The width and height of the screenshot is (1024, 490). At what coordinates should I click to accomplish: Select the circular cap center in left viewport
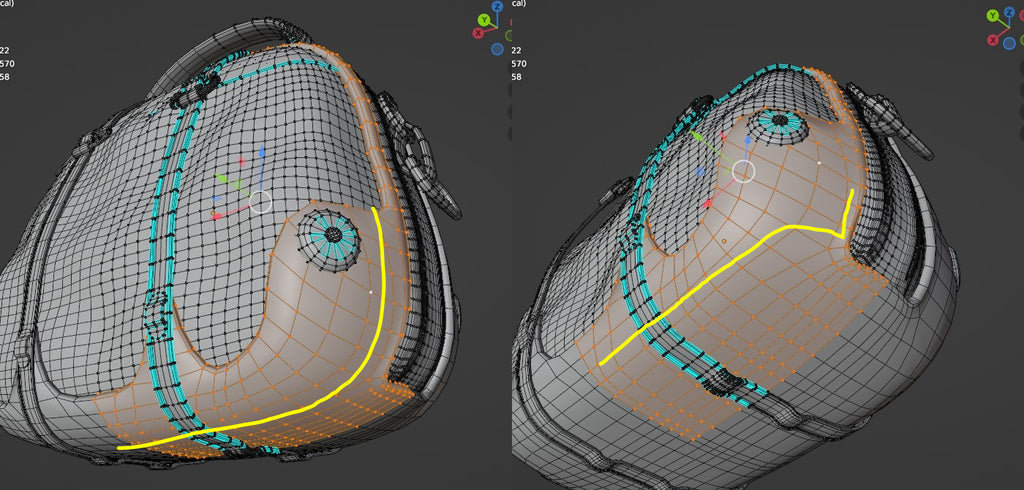point(335,236)
